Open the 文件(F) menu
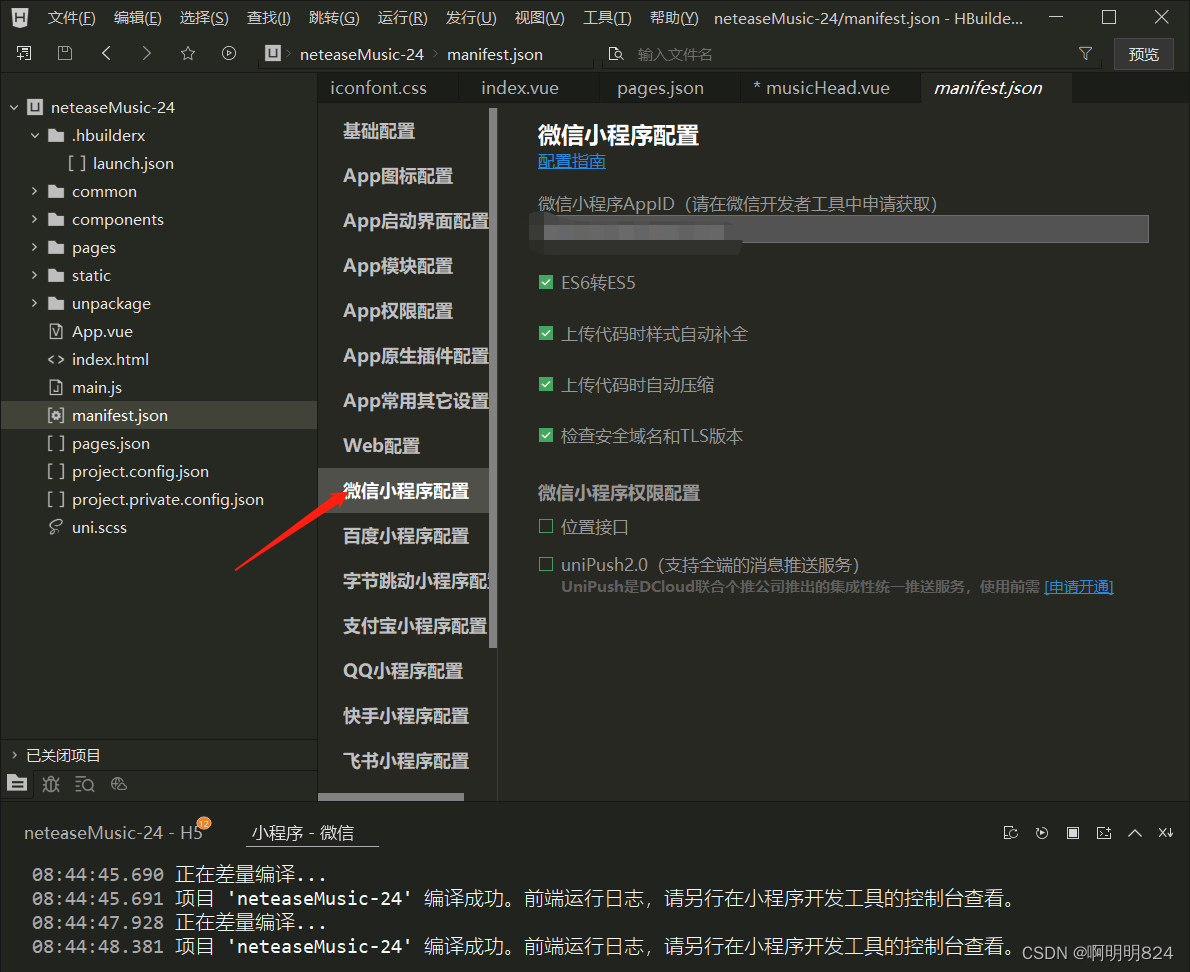The width and height of the screenshot is (1190, 972). 71,17
